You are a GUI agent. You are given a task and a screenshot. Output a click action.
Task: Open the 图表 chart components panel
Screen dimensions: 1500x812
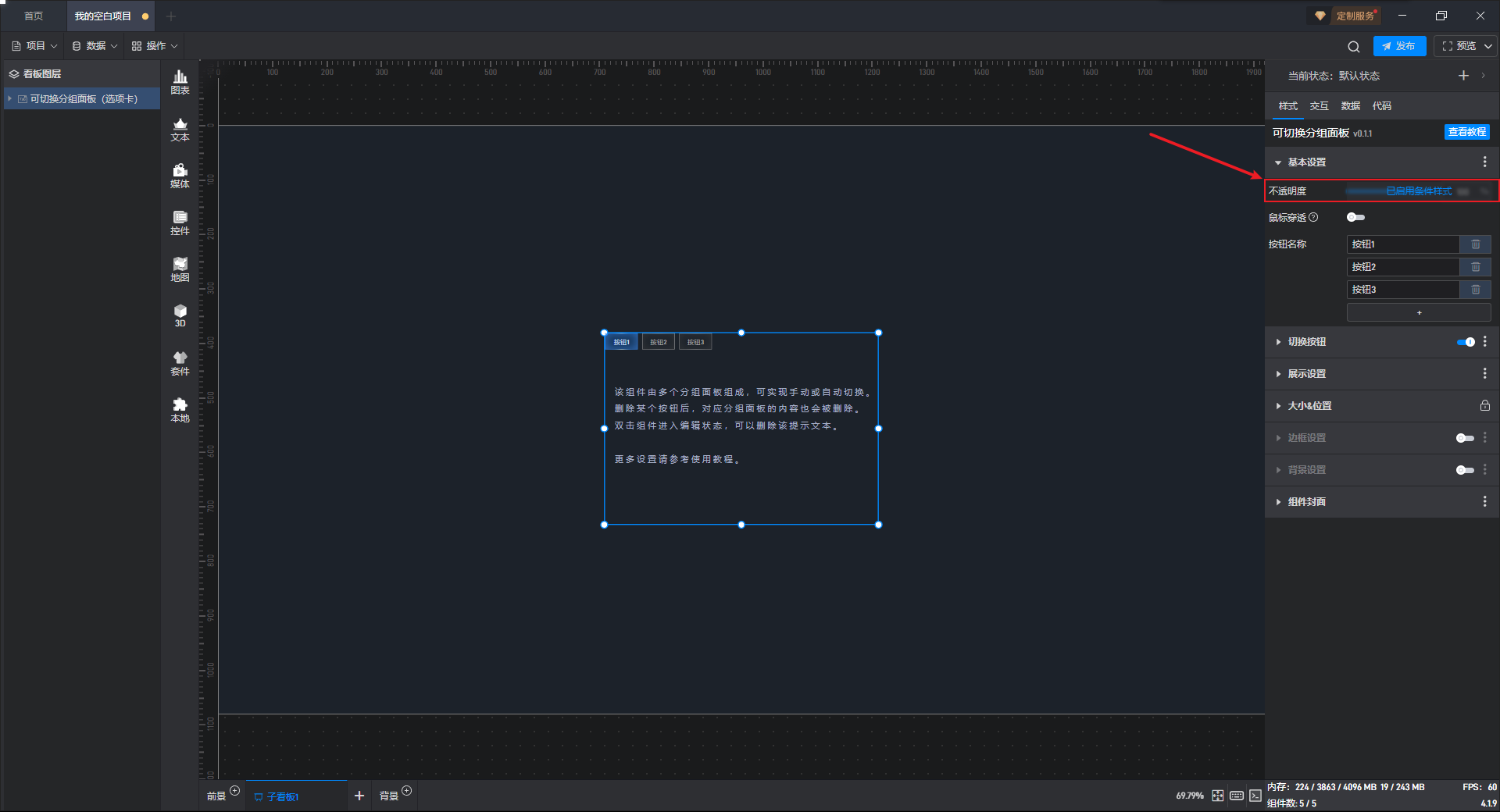[x=180, y=81]
